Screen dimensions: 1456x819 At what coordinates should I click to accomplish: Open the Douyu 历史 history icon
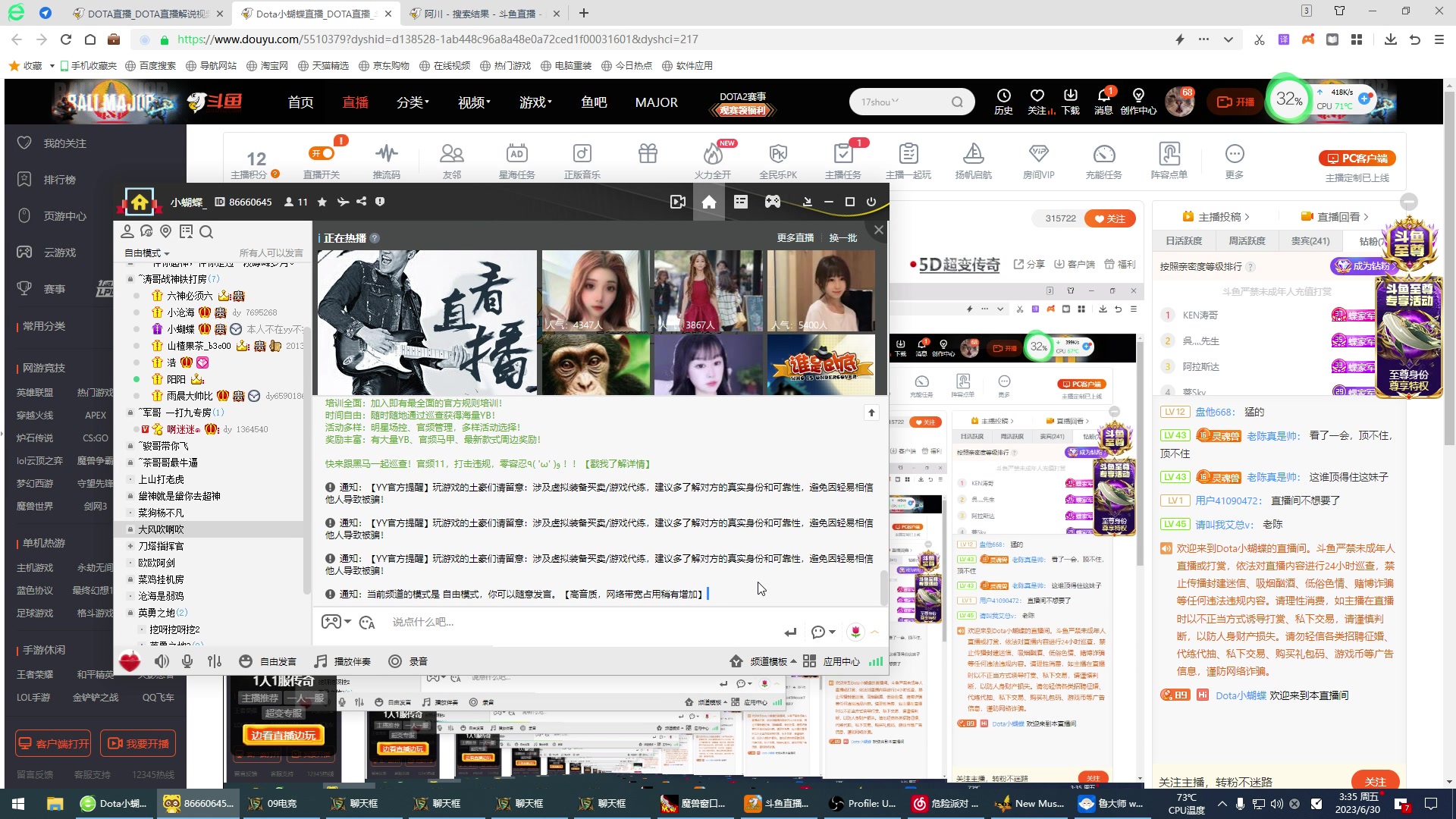click(1004, 101)
